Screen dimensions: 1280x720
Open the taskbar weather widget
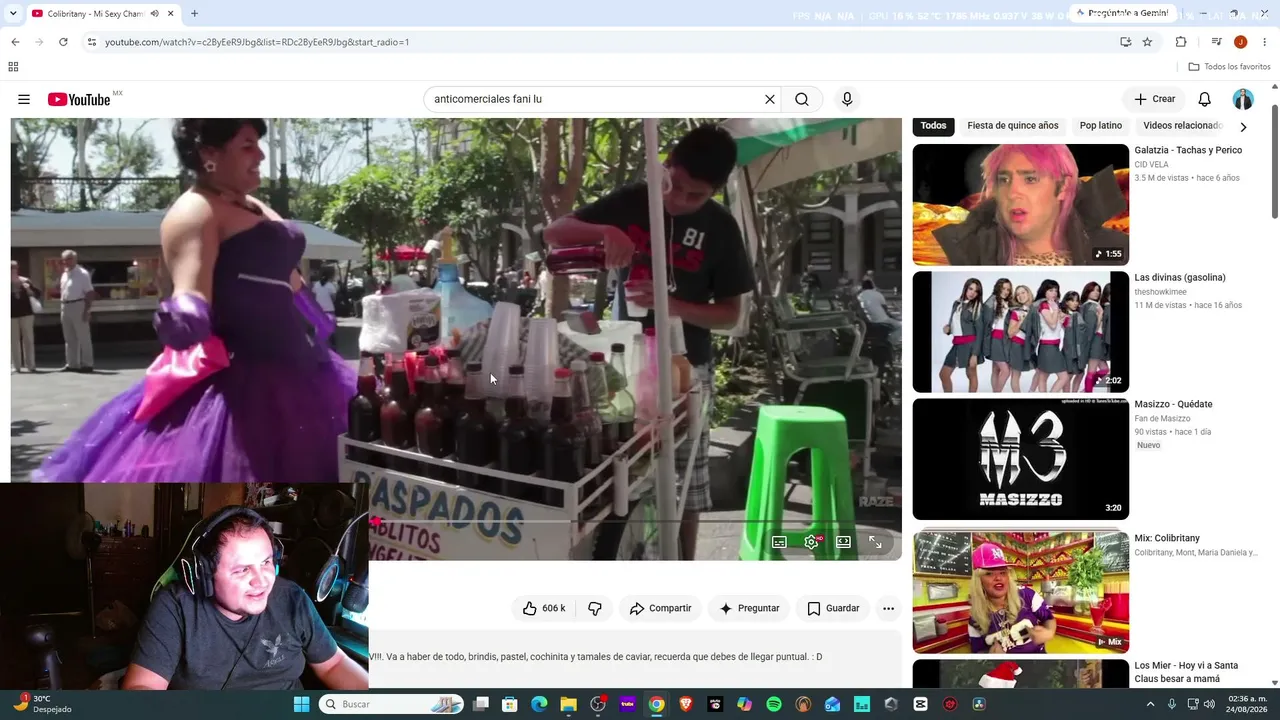(41, 704)
